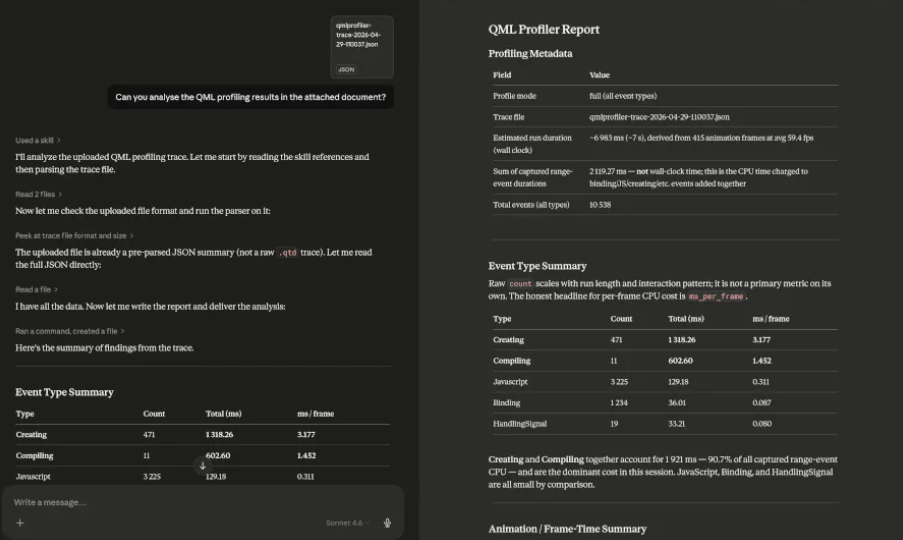This screenshot has height=540, width=903.
Task: Open the JSON badge on attached file
Action: point(346,70)
